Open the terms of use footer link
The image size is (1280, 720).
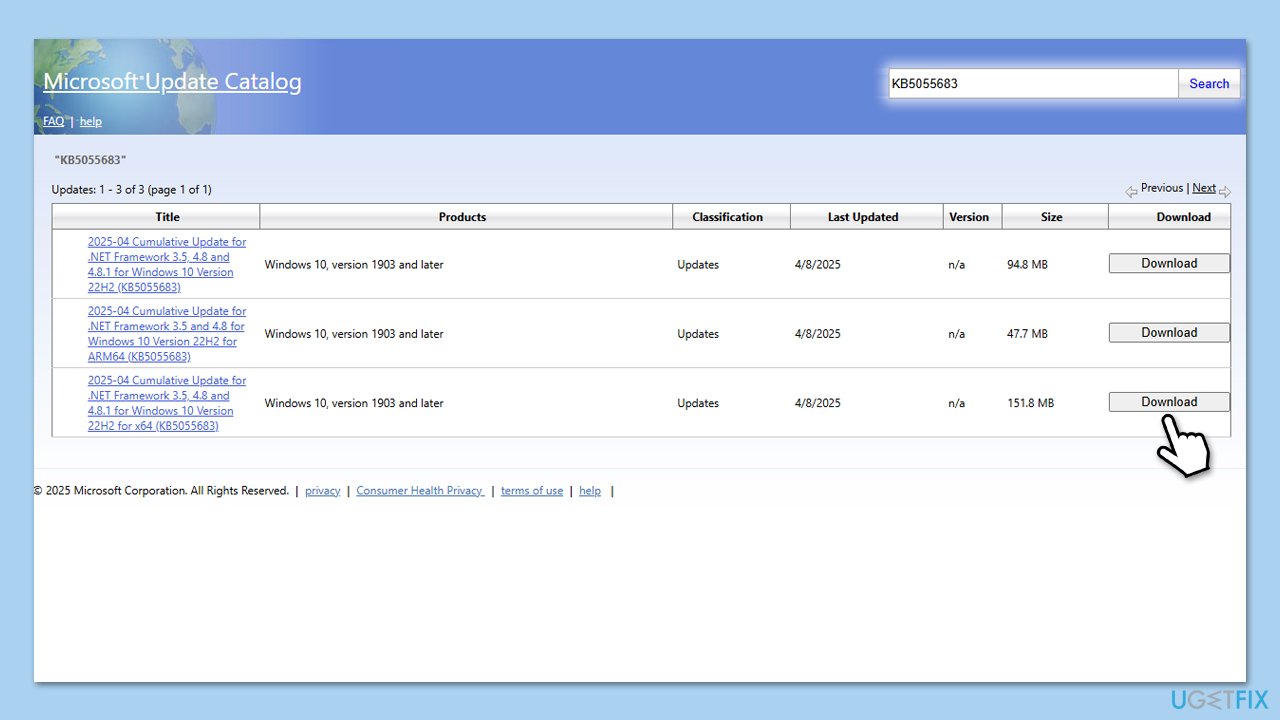click(531, 491)
